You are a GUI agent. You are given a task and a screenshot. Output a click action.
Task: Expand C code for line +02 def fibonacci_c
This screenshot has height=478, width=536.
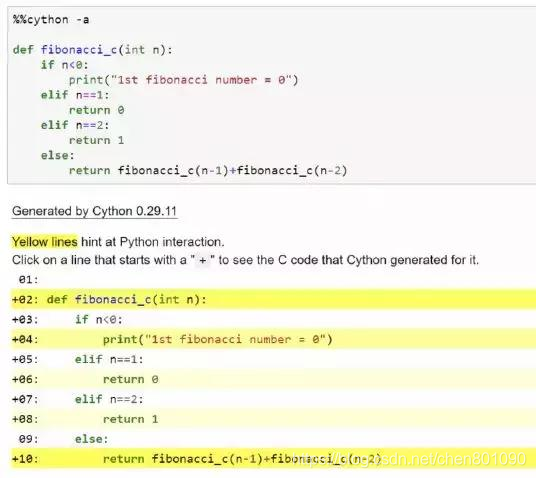tap(273, 300)
